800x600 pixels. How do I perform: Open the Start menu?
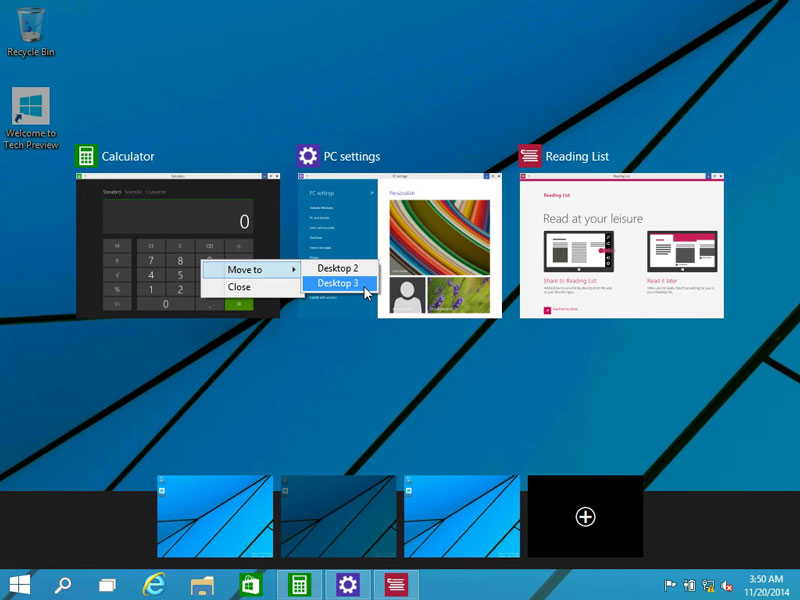pos(18,585)
